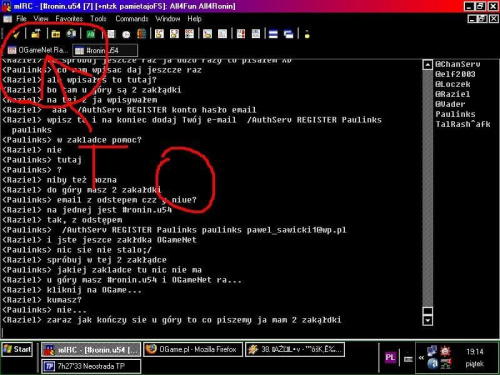500x375 pixels.
Task: Click the 'tak, z odstępem' chat line
Action: click(x=62, y=220)
